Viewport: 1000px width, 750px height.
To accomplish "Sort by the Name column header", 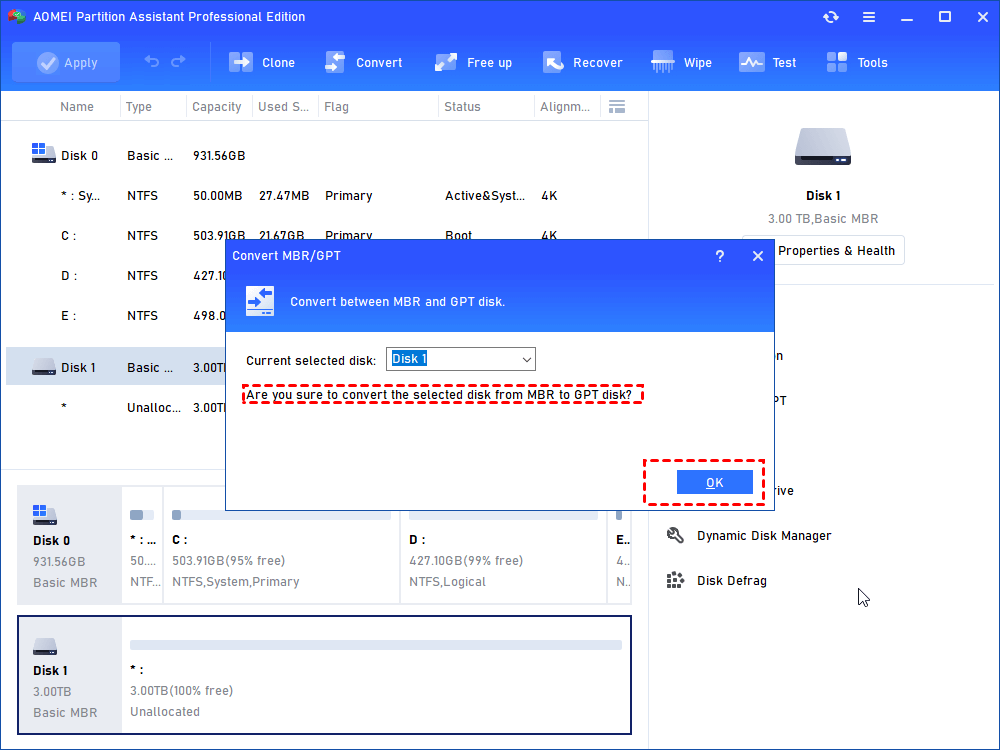I will pyautogui.click(x=77, y=107).
